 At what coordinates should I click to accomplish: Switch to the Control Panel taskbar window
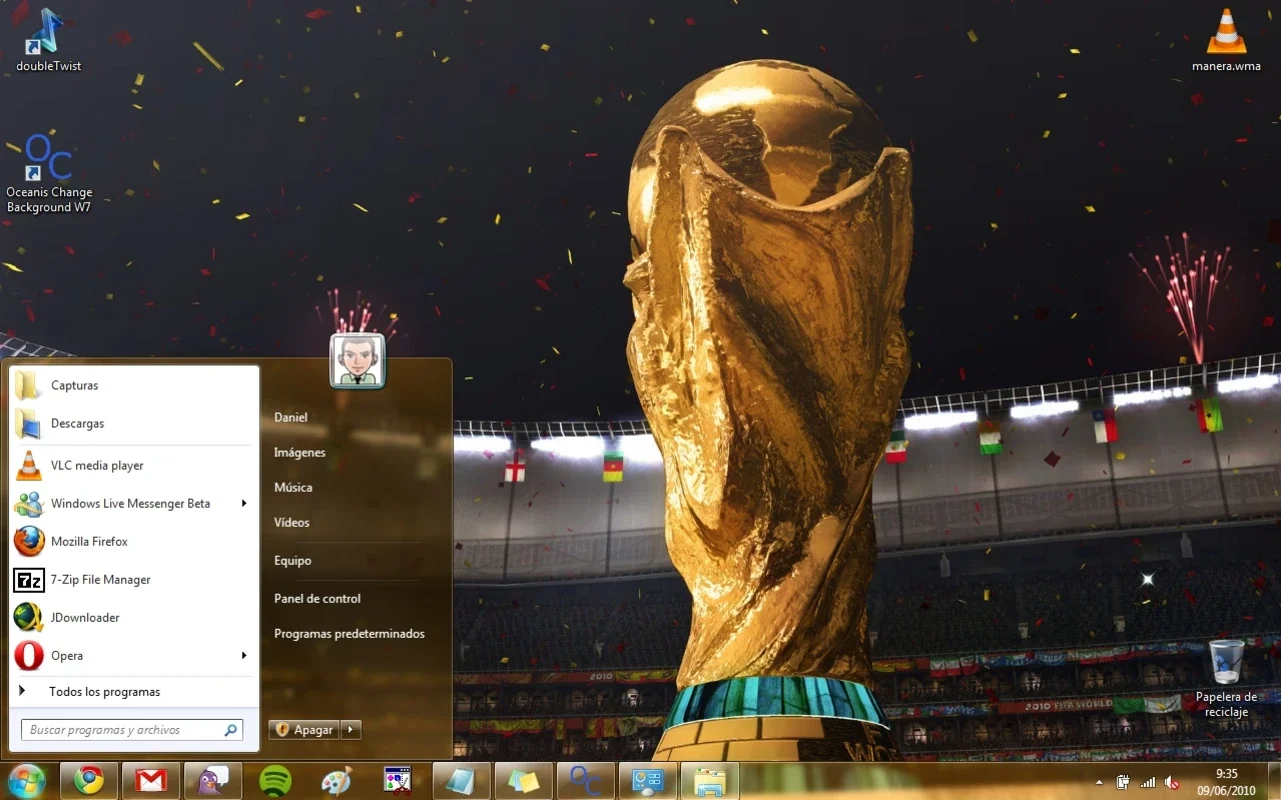(x=647, y=780)
